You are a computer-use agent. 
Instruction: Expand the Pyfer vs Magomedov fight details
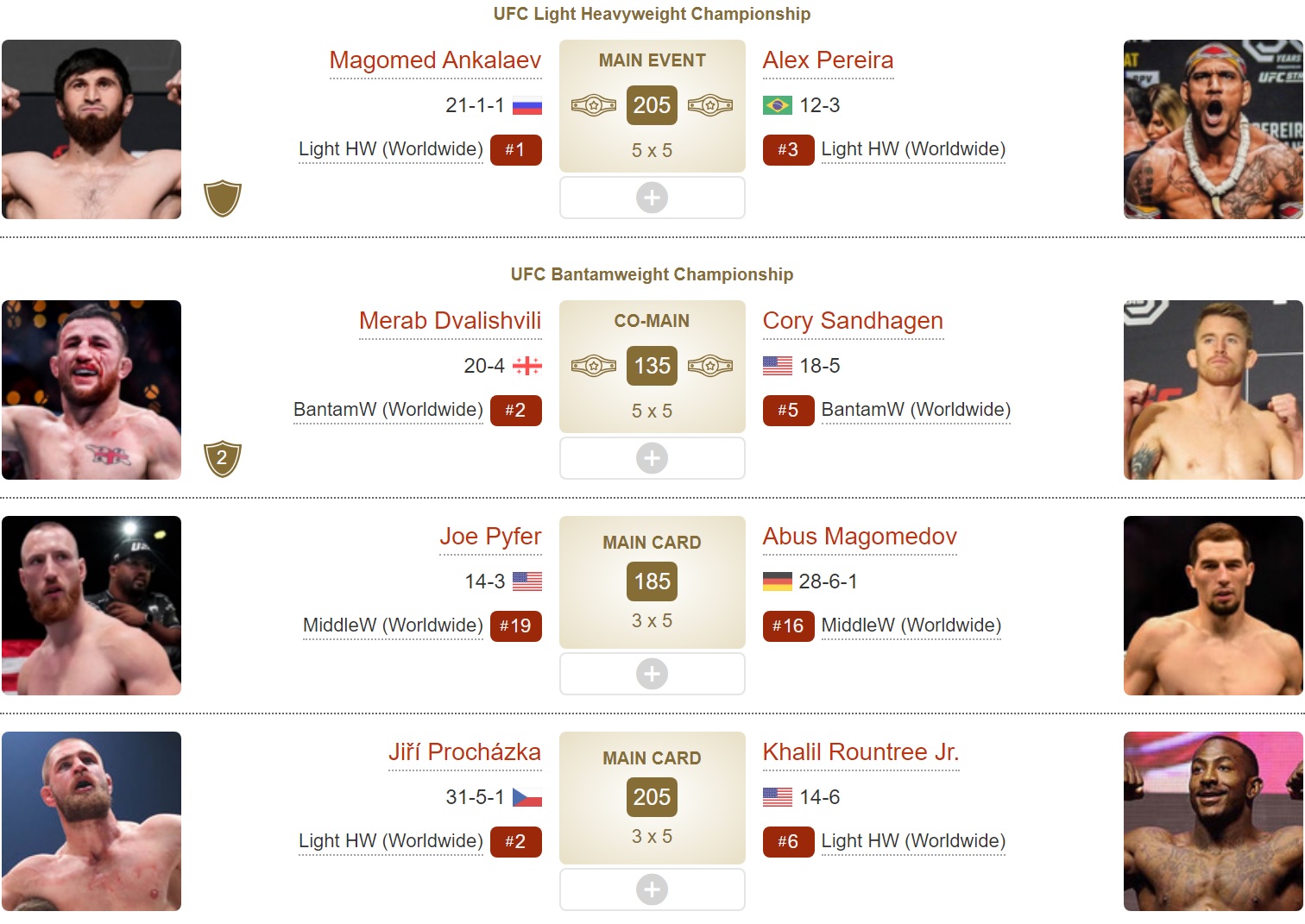coord(652,675)
